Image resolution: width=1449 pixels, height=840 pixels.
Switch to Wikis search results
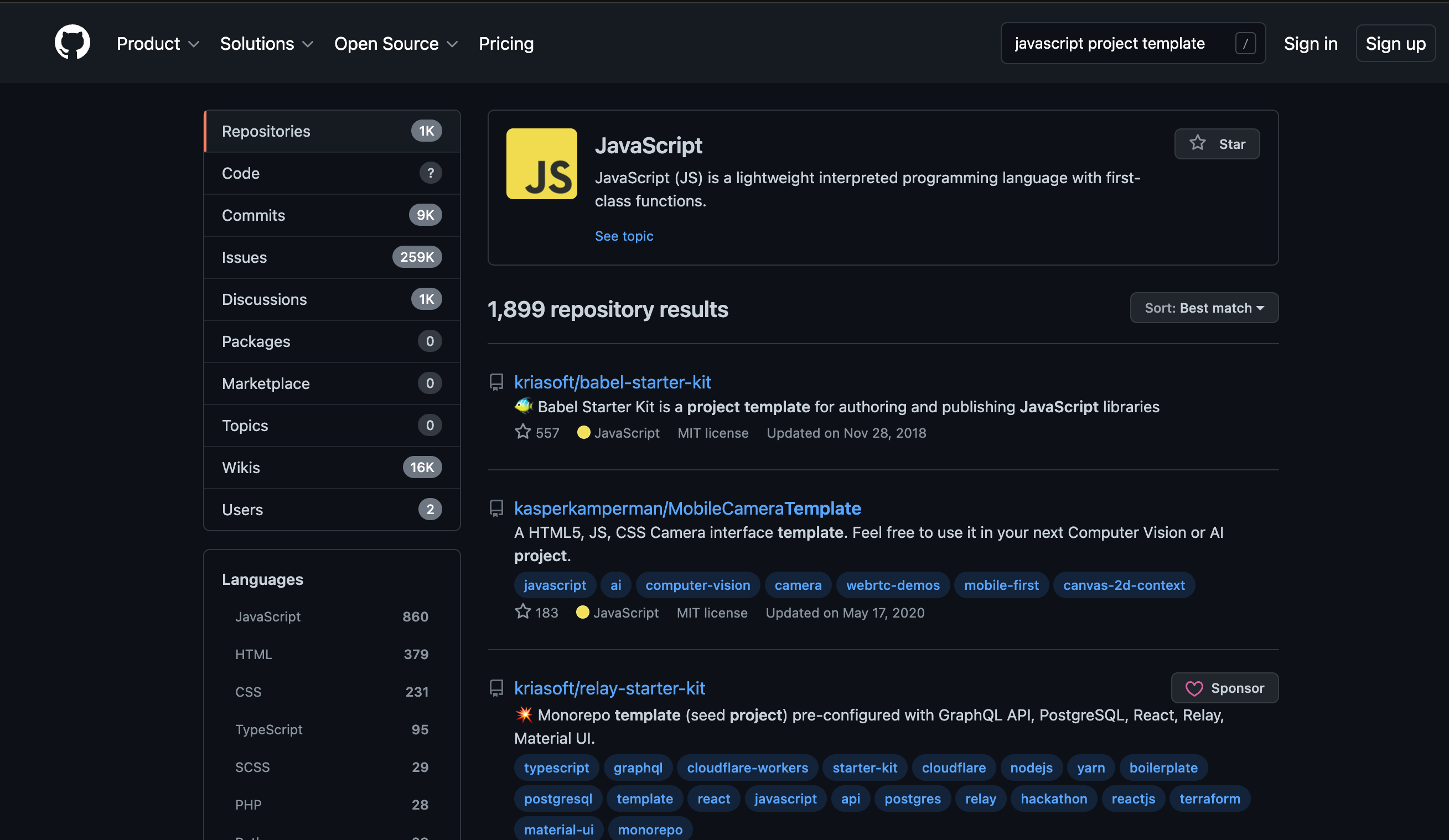[x=332, y=468]
